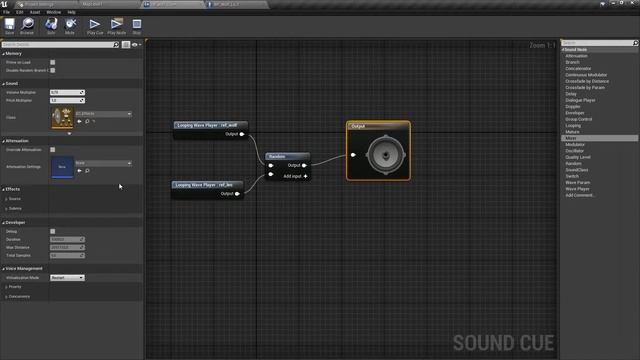
Task: Browse to Attenuation Settings asset magnifier icon
Action: (87, 171)
